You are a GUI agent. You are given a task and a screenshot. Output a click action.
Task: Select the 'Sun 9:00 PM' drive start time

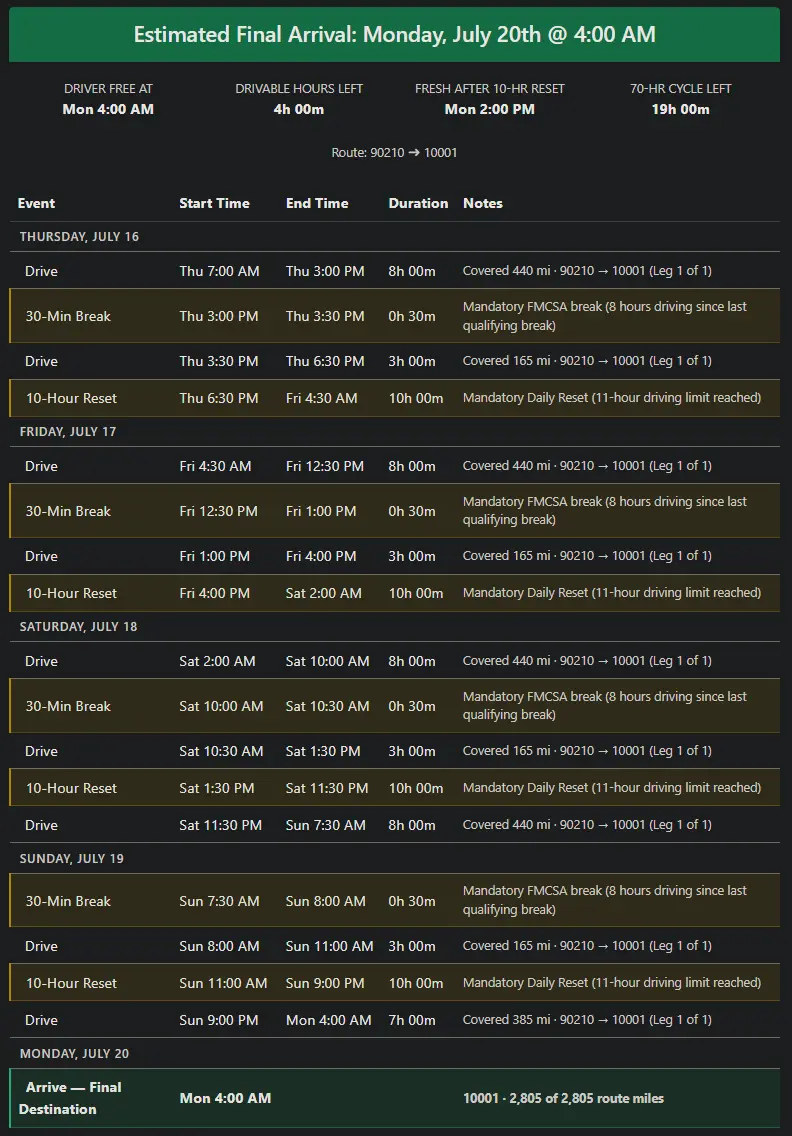pos(219,1019)
